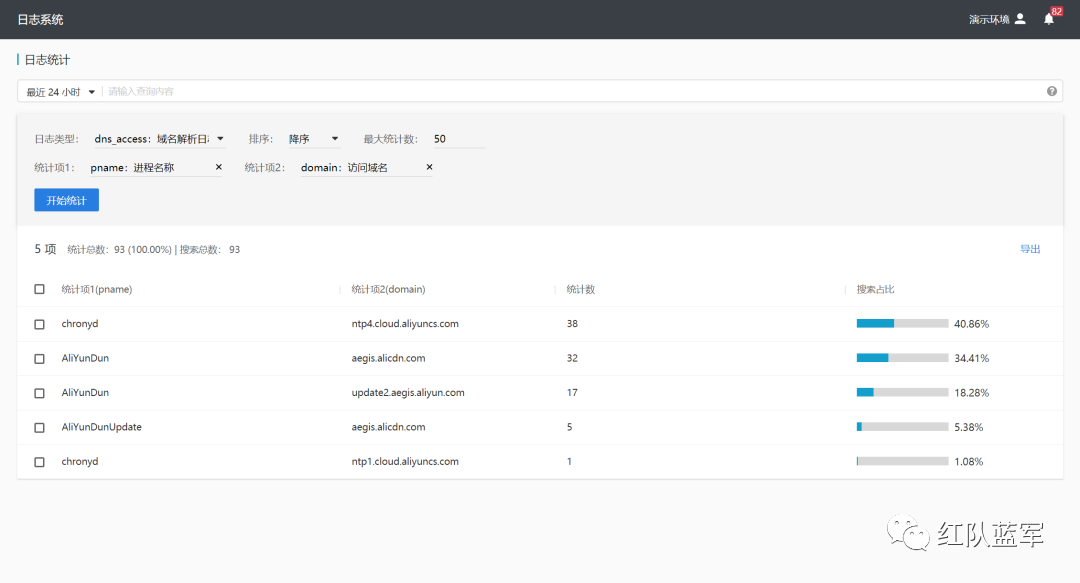
Task: Open the 日志类型 dns_access dropdown
Action: [158, 139]
